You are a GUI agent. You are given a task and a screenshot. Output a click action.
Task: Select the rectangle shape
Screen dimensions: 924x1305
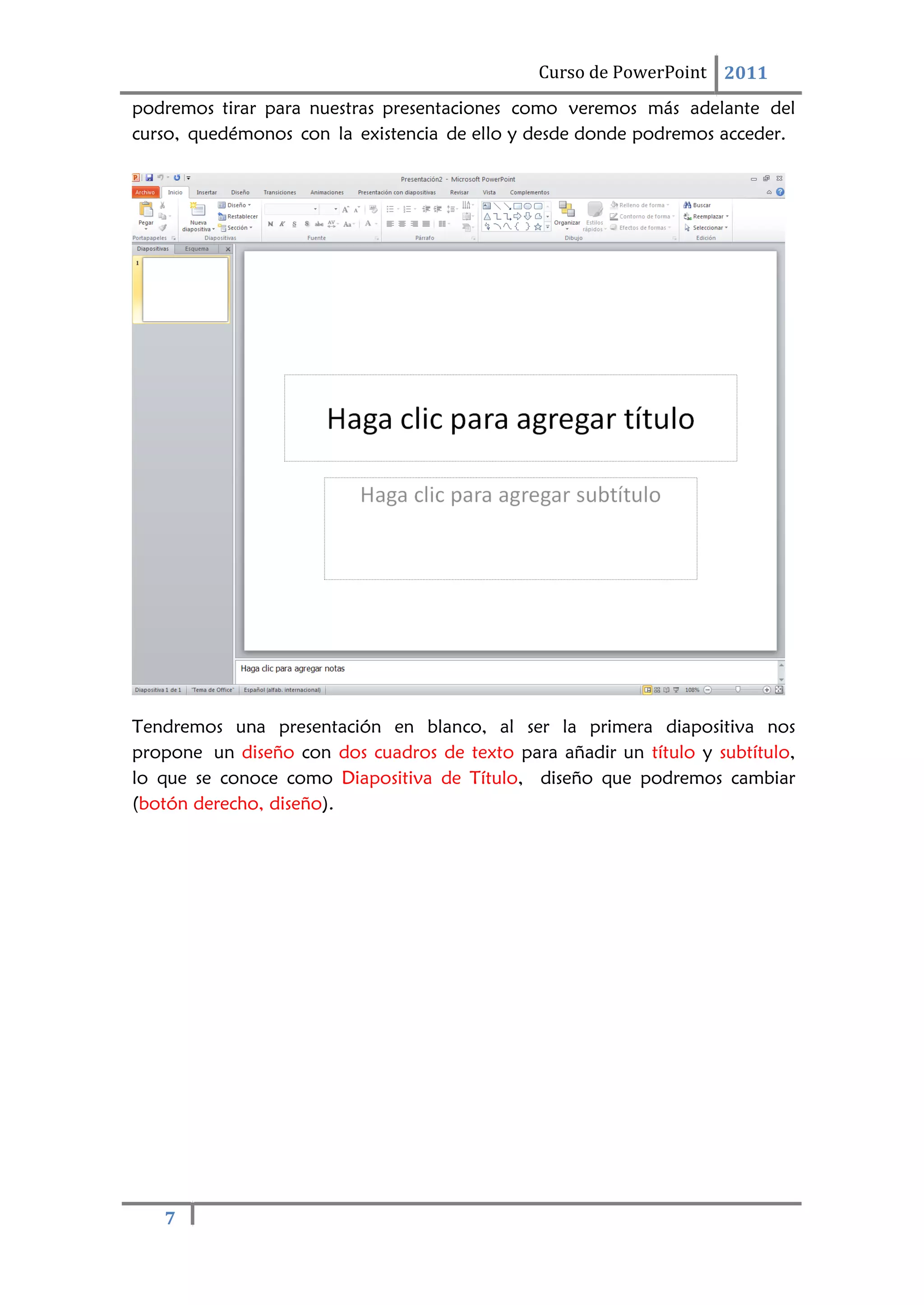tap(517, 206)
